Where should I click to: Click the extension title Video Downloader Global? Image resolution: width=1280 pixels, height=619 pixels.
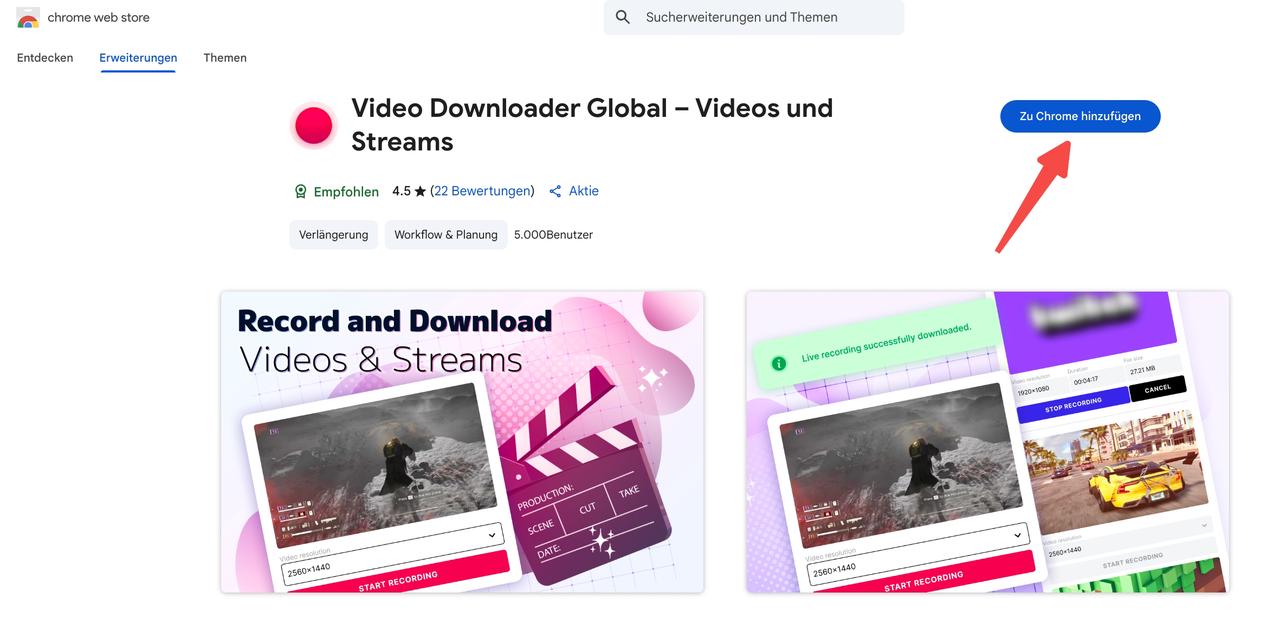pos(592,124)
